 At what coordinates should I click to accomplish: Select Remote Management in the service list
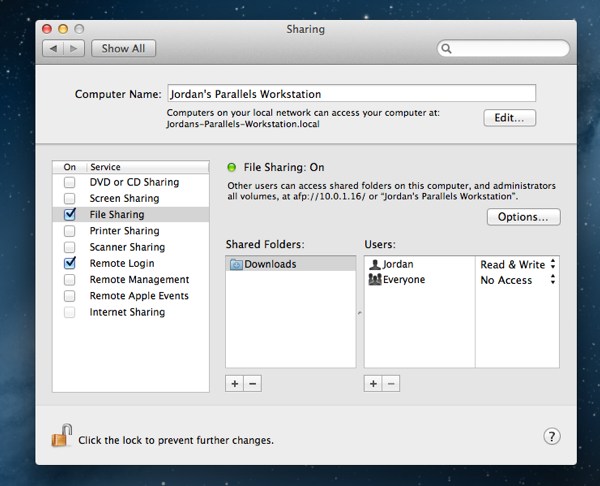click(139, 280)
